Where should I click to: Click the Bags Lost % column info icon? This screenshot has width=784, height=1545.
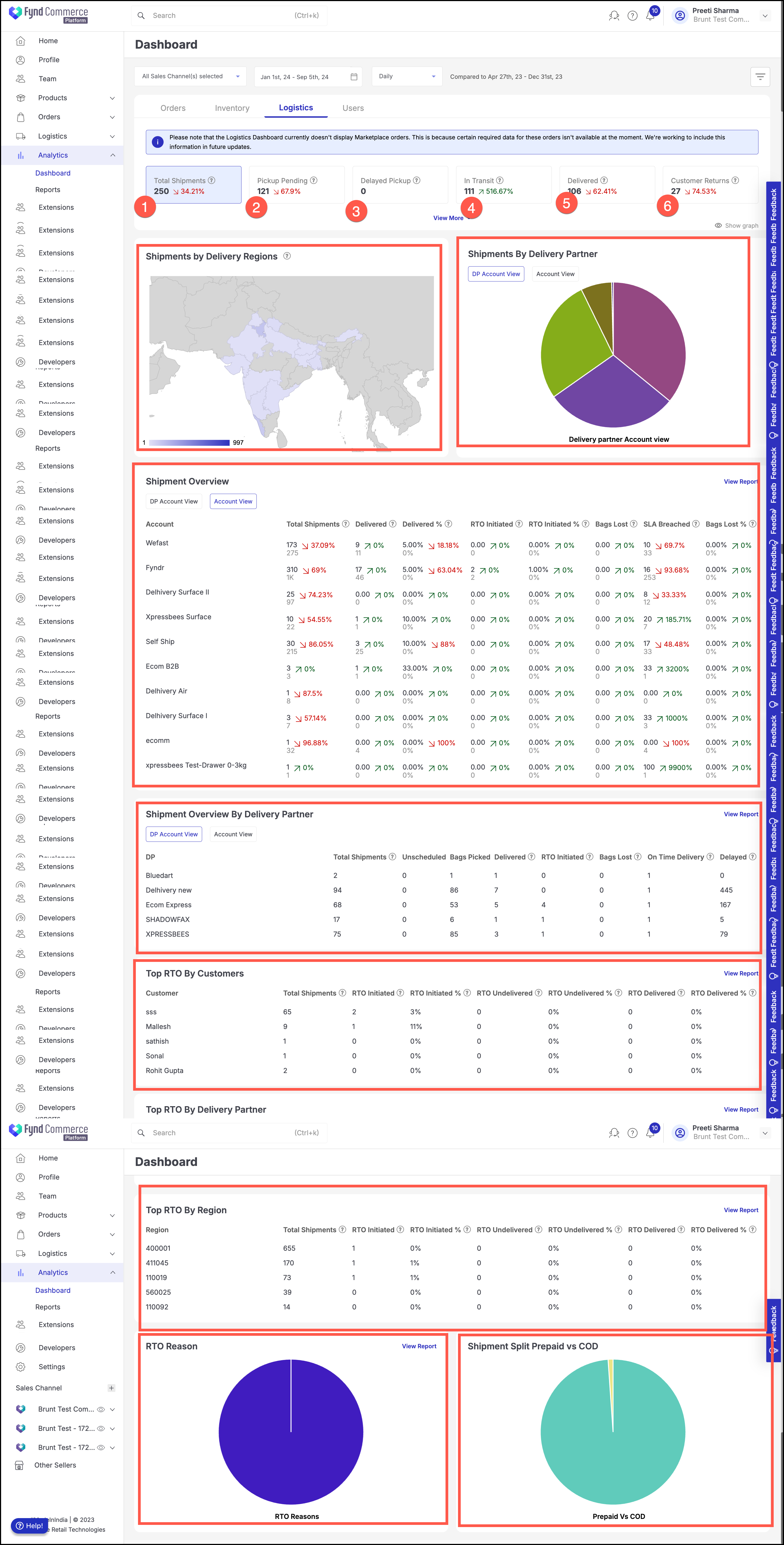(x=752, y=524)
